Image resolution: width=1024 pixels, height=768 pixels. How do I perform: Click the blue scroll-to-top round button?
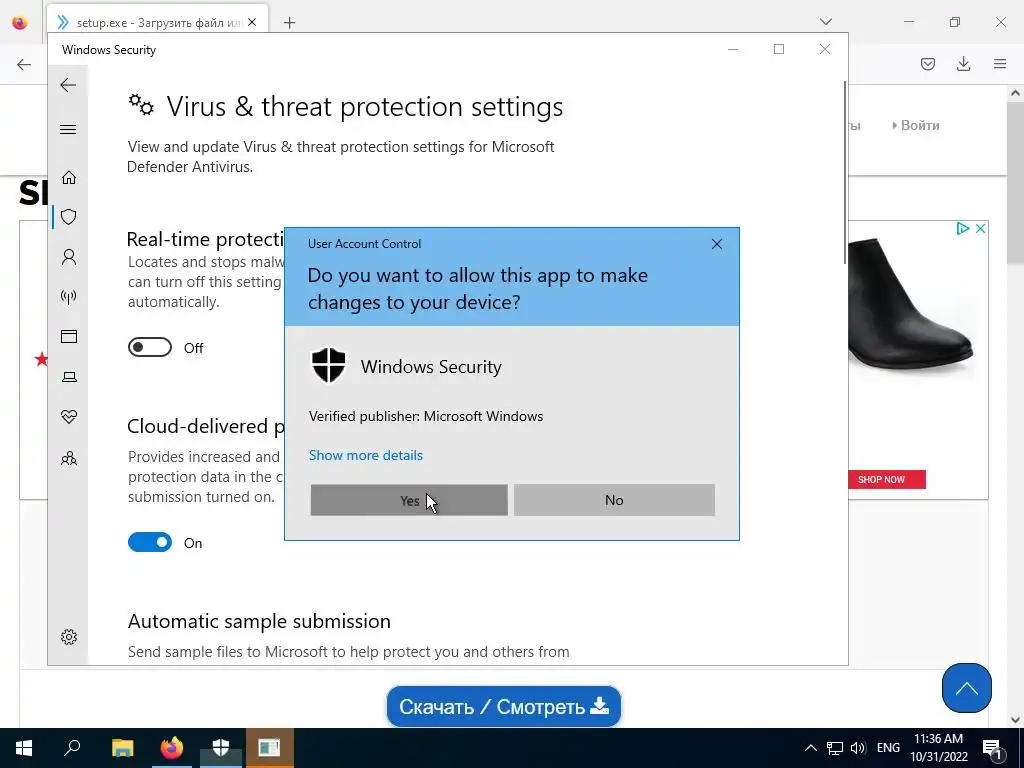point(967,688)
